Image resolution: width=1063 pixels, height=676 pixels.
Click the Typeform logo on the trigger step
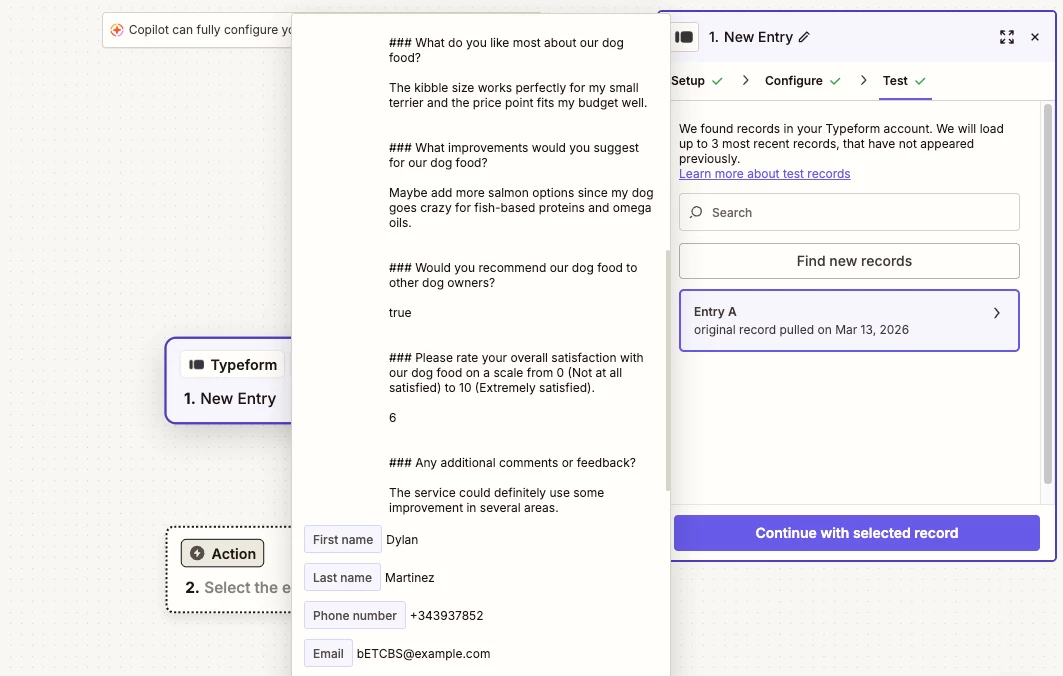197,365
